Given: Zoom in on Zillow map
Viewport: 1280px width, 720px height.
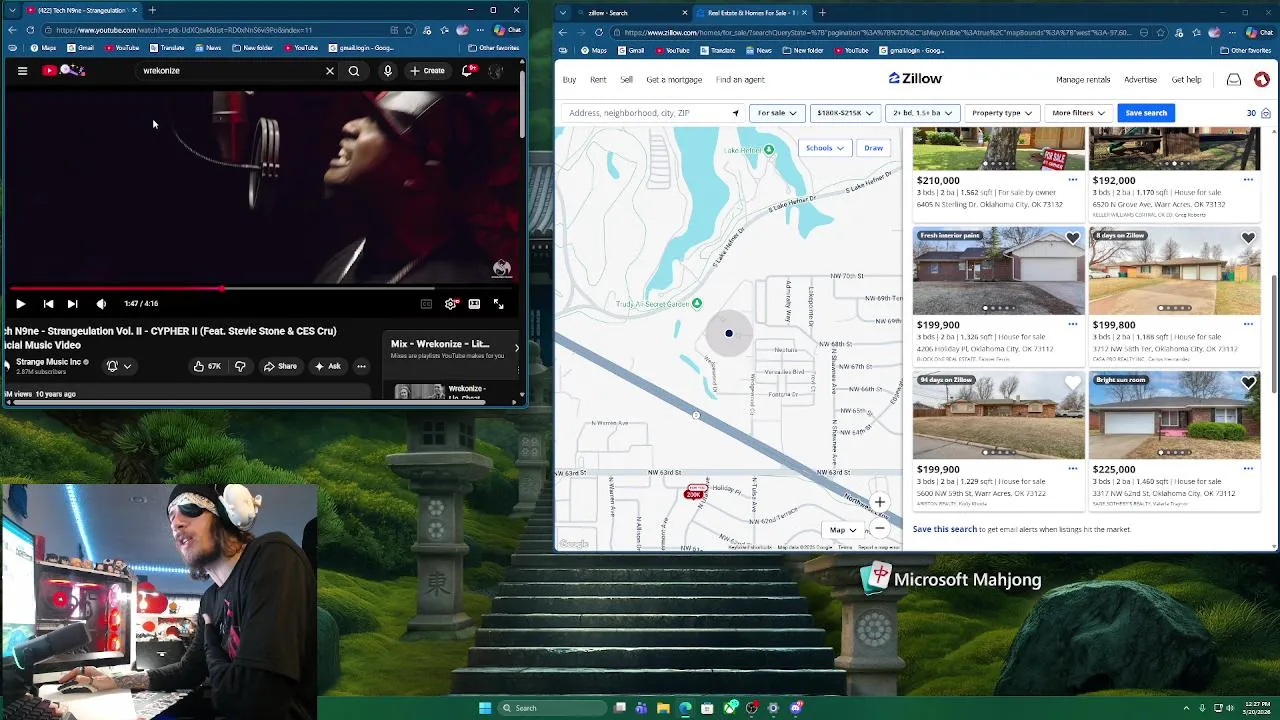Looking at the screenshot, I should coord(879,503).
